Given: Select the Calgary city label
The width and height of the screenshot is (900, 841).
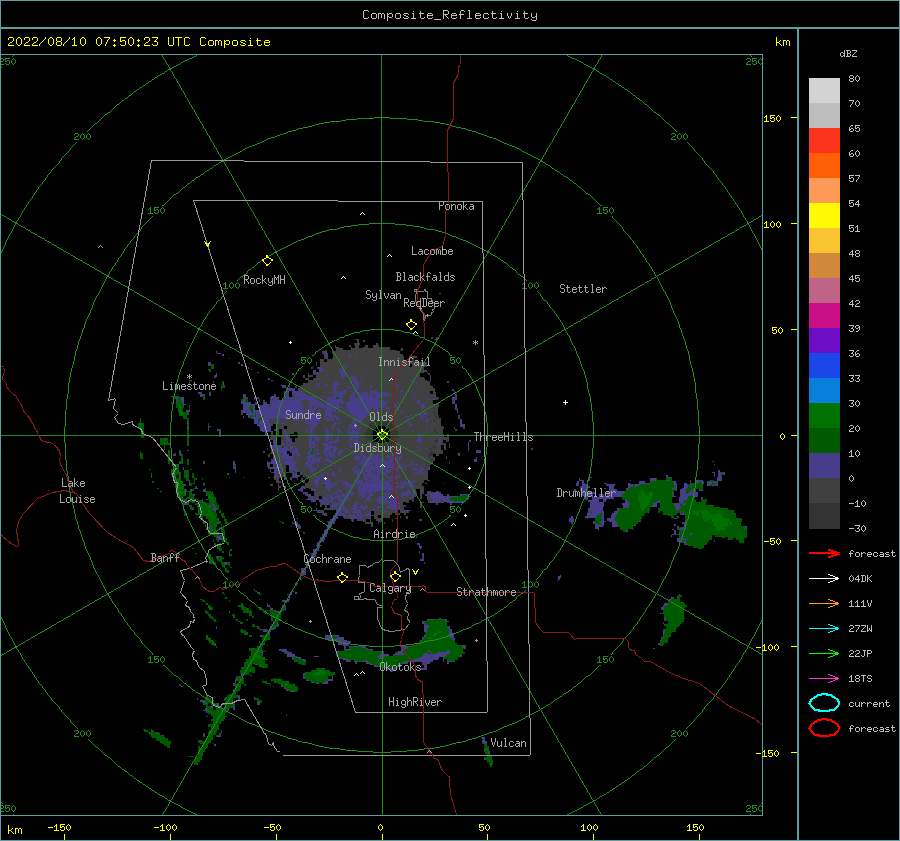Looking at the screenshot, I should click(x=390, y=588).
